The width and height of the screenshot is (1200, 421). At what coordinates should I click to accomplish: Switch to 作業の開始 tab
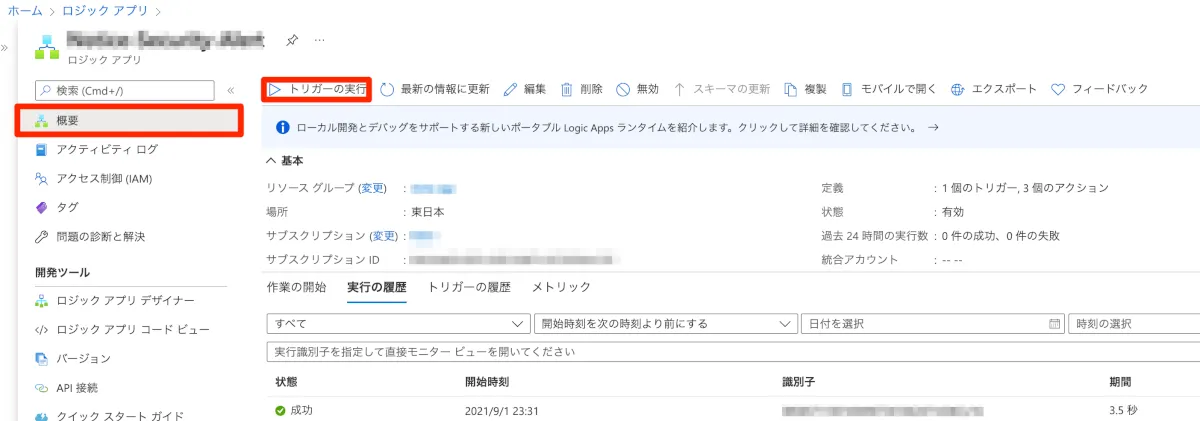tap(296, 287)
